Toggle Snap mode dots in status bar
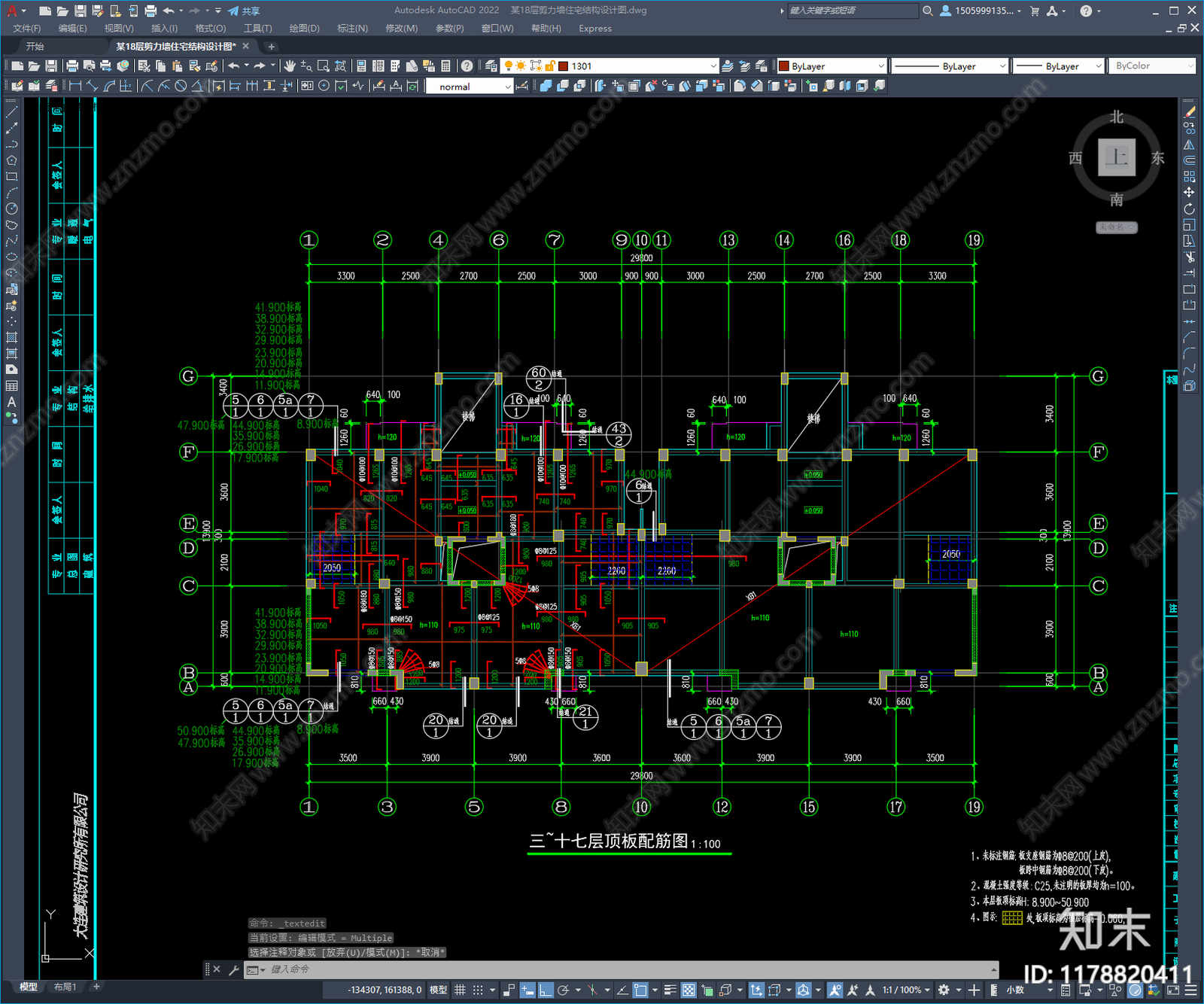 tap(478, 990)
